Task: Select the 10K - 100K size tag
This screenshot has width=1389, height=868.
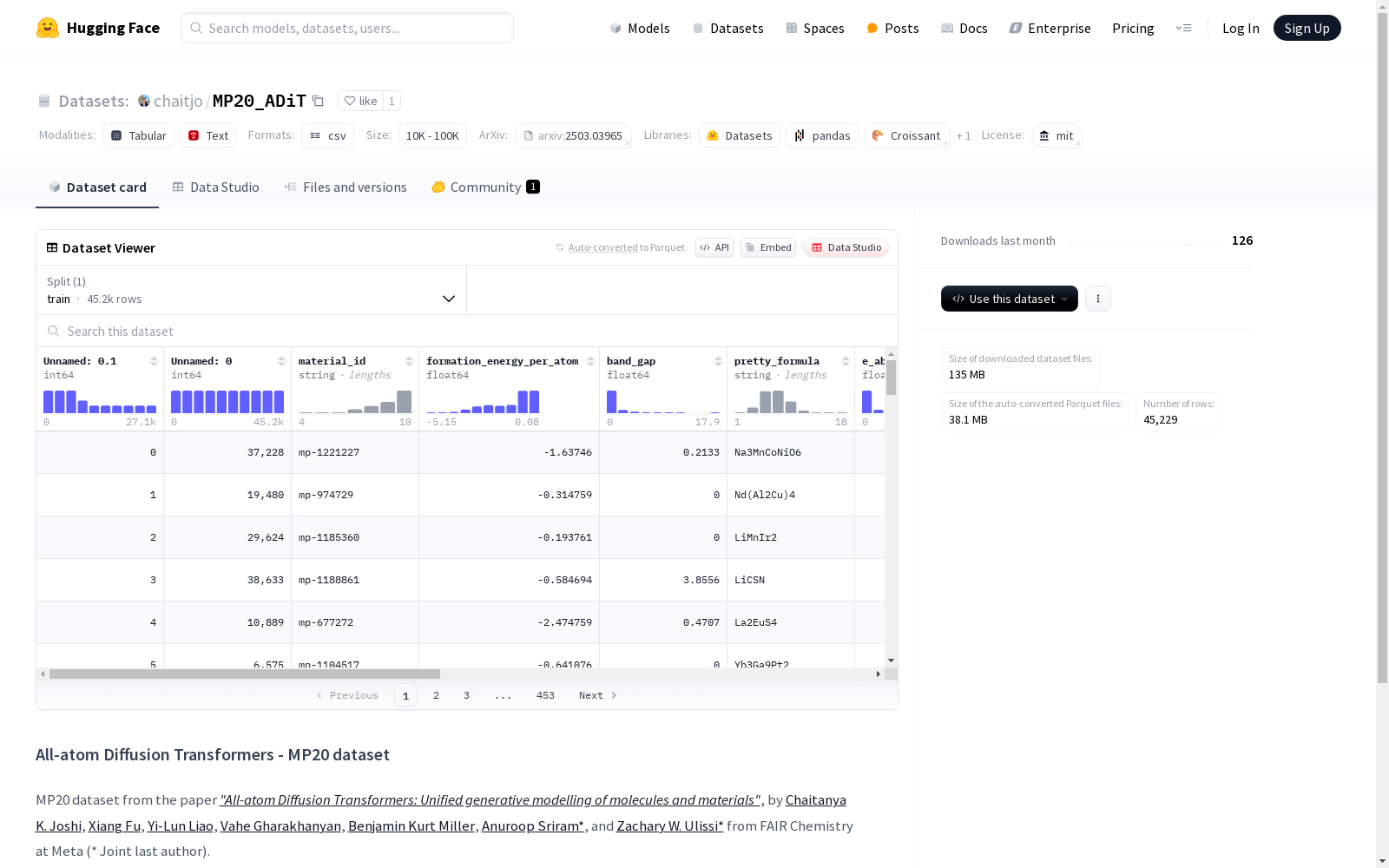Action: tap(432, 135)
